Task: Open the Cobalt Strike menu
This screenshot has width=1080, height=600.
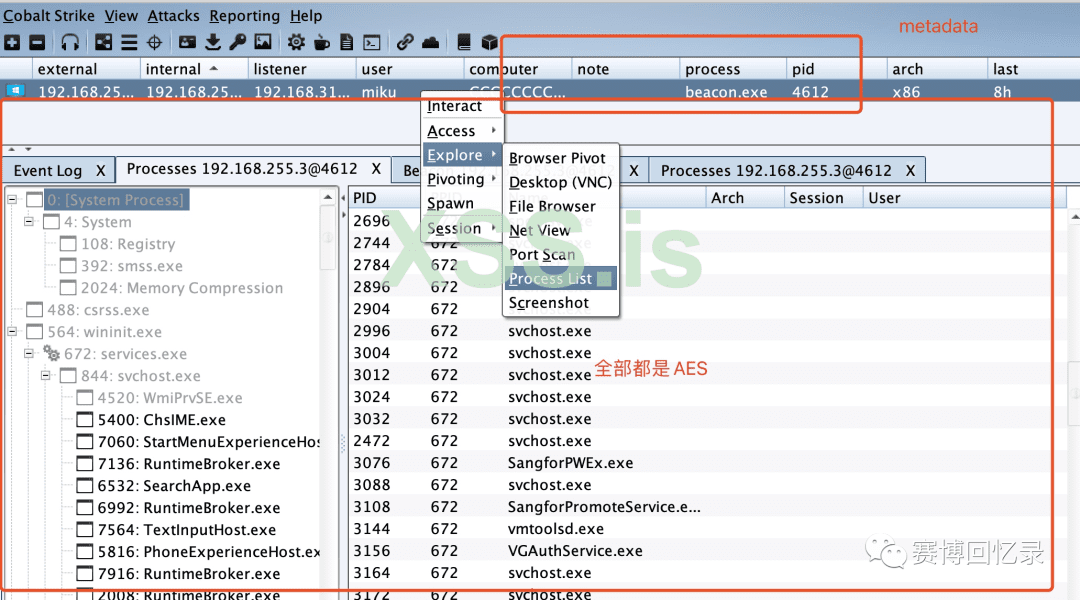Action: coord(49,15)
